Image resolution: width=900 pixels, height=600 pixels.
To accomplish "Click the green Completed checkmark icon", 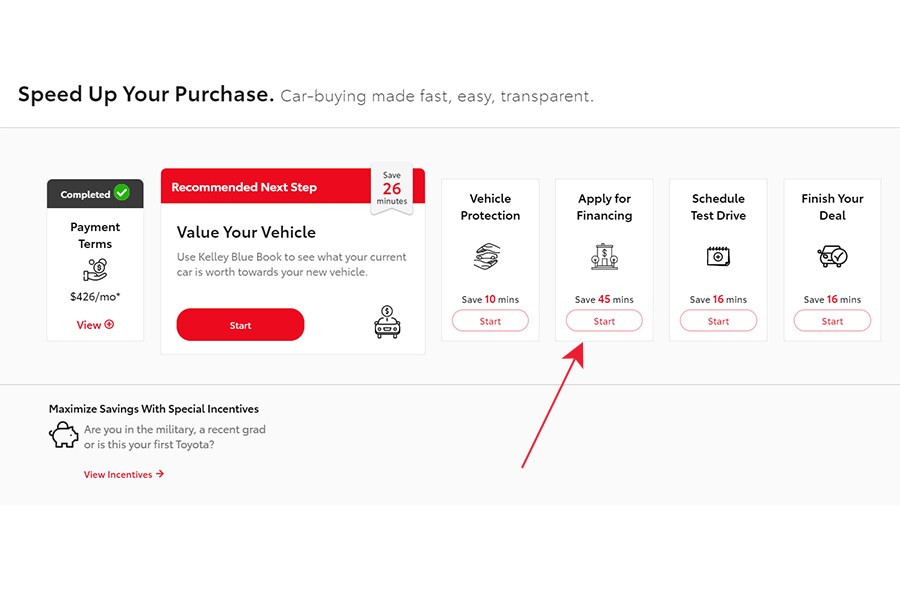I will [x=122, y=192].
